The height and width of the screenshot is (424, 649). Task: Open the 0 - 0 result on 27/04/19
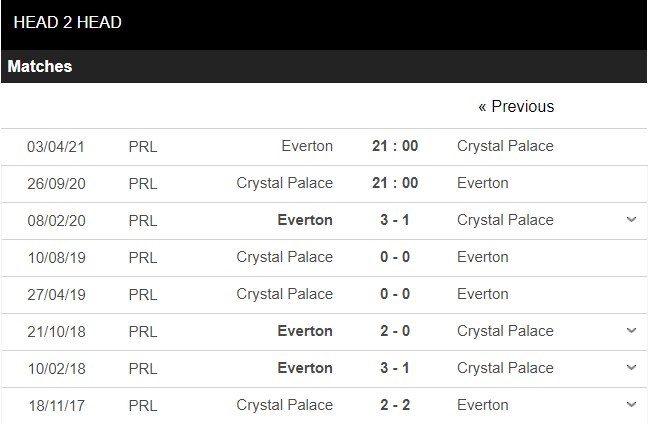pos(395,294)
